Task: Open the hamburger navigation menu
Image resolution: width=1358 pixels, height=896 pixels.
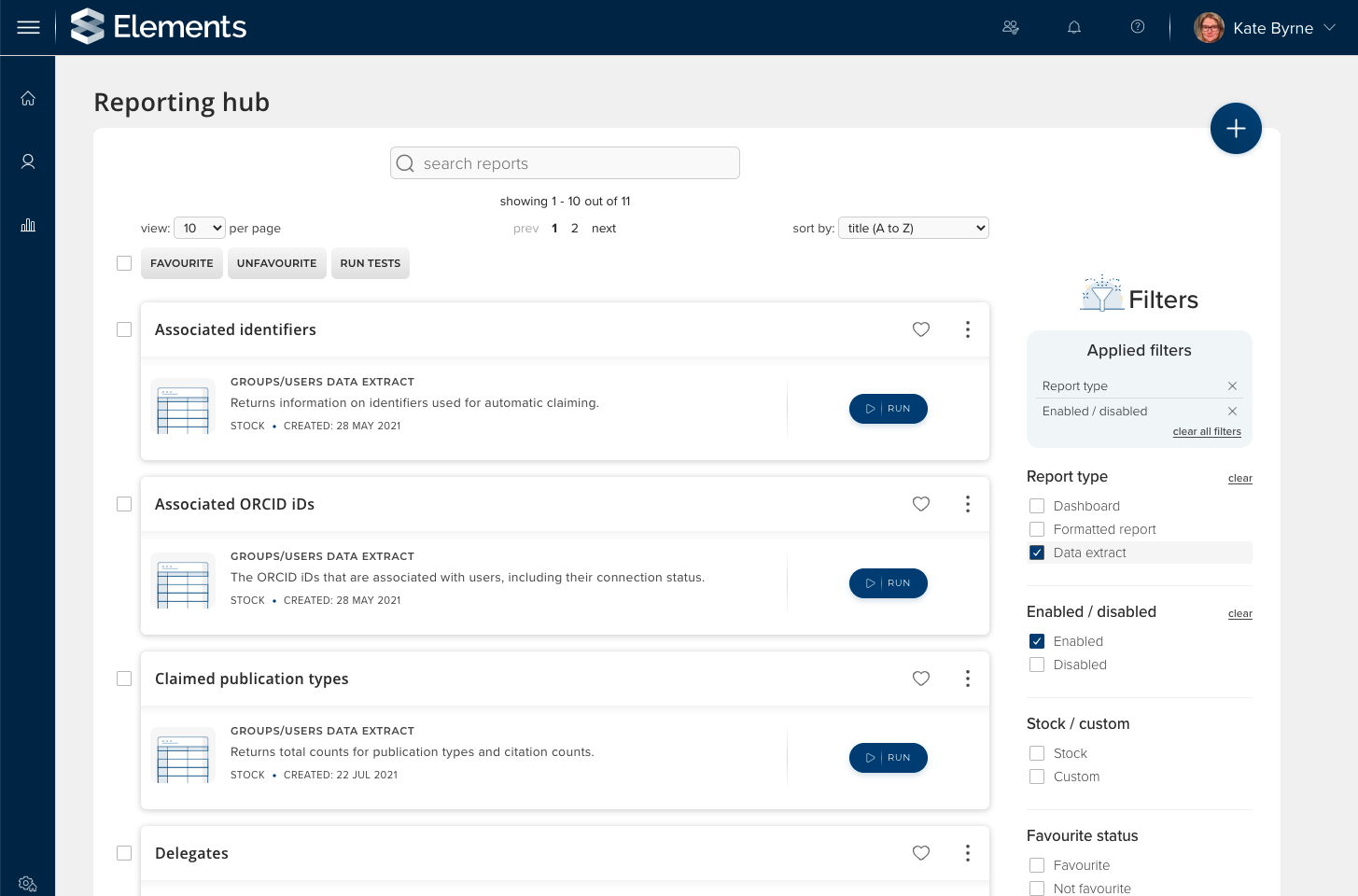Action: (28, 27)
